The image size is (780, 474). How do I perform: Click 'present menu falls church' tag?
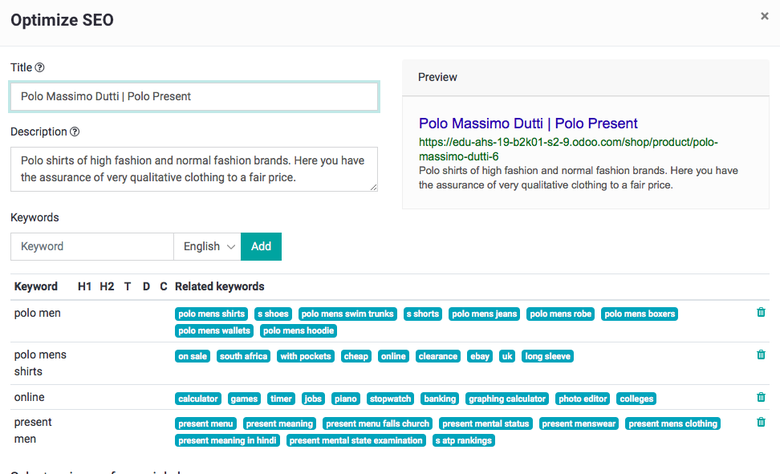point(377,424)
